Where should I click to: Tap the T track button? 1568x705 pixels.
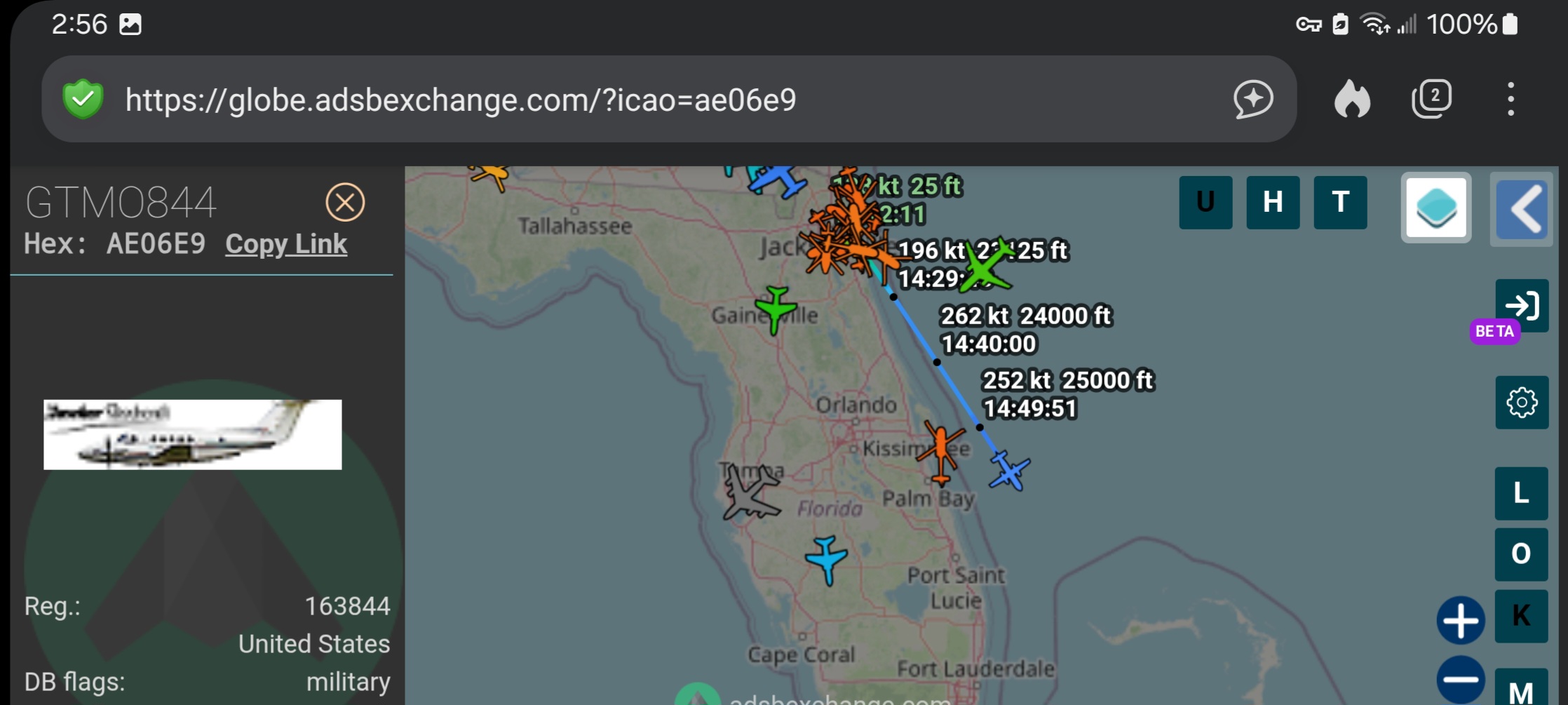point(1340,203)
